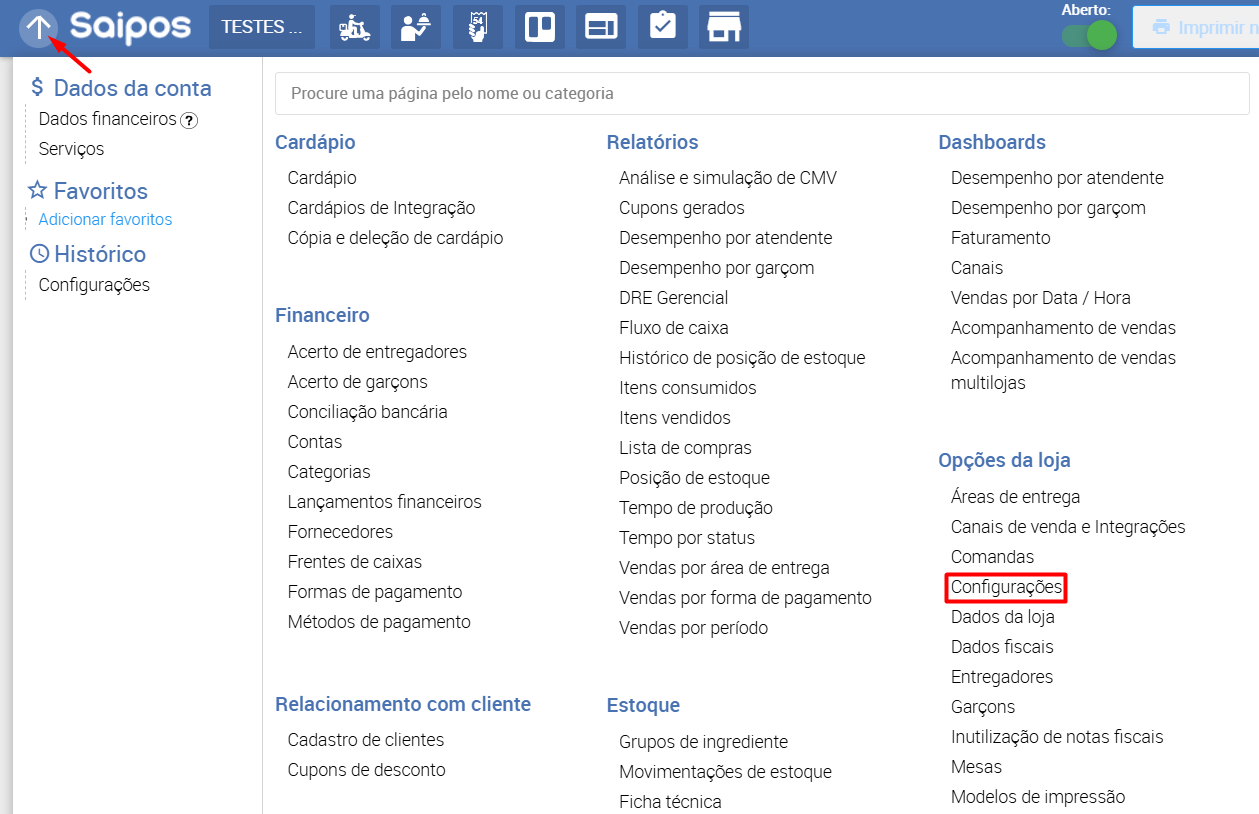The image size is (1259, 814).
Task: Open Vendas por Data / Hora dashboard
Action: 1040,298
